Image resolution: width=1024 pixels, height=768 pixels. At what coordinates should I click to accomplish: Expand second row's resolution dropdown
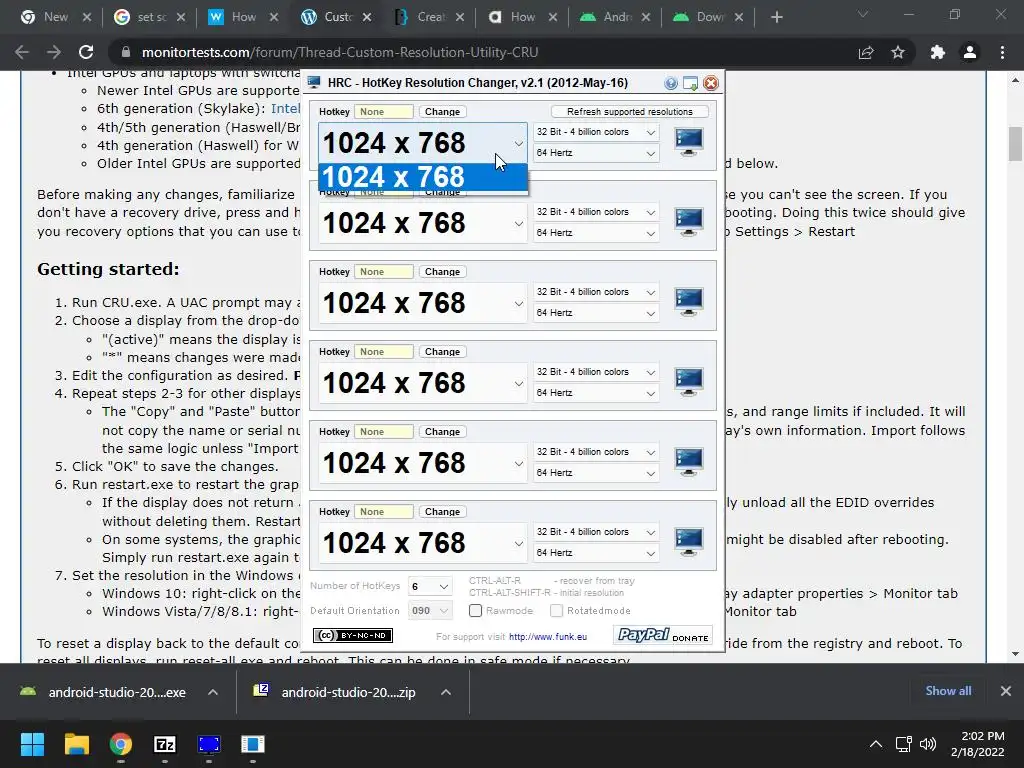[x=519, y=223]
